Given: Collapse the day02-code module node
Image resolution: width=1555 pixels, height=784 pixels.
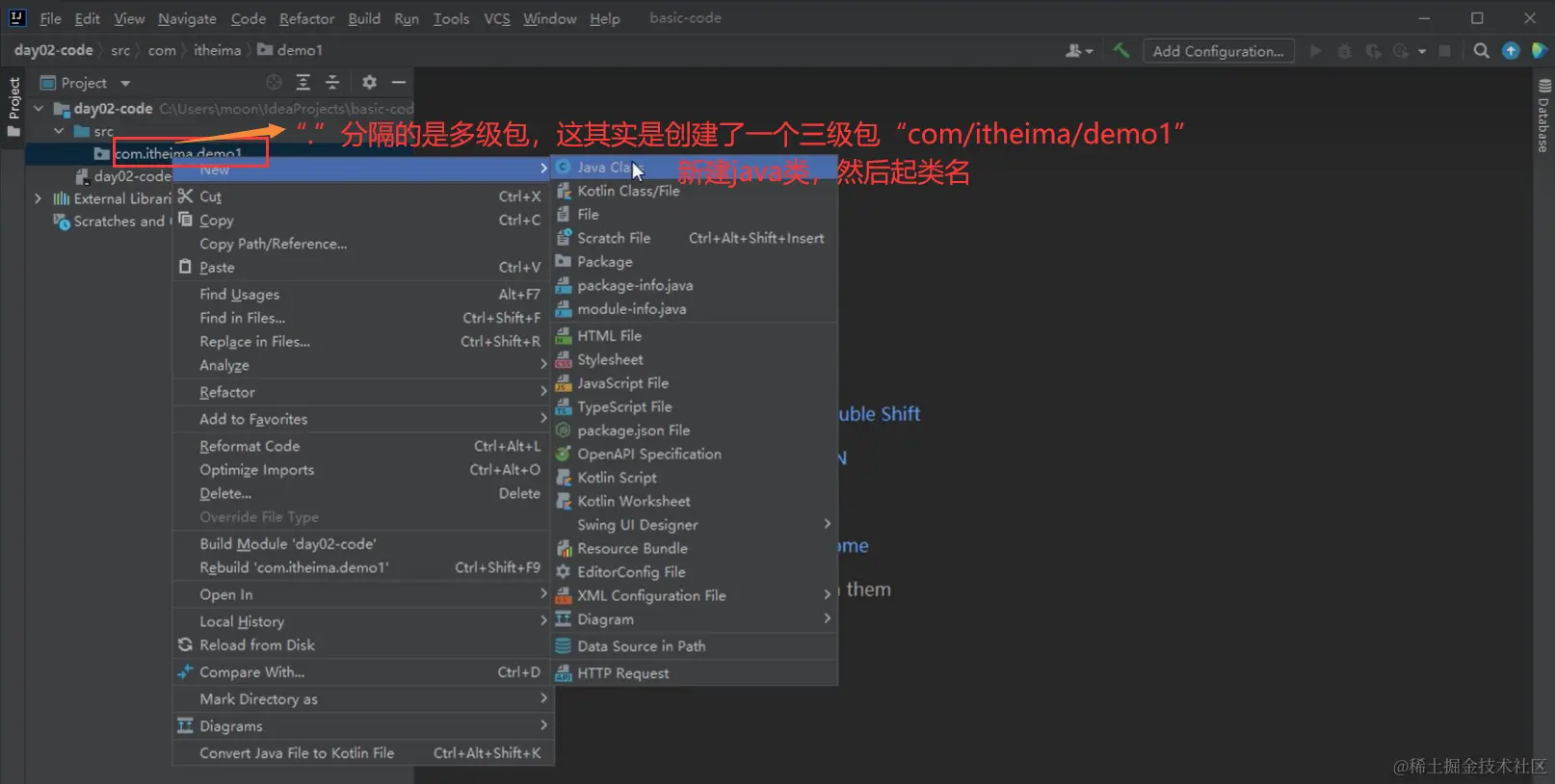Looking at the screenshot, I should tap(39, 109).
